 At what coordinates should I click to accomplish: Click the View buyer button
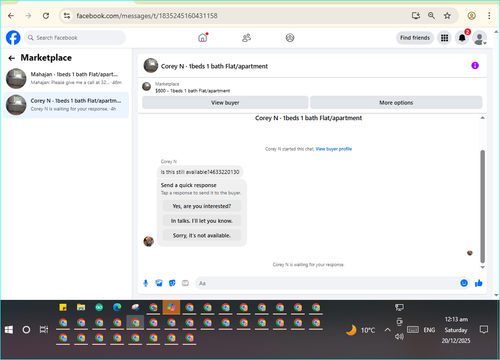click(225, 103)
